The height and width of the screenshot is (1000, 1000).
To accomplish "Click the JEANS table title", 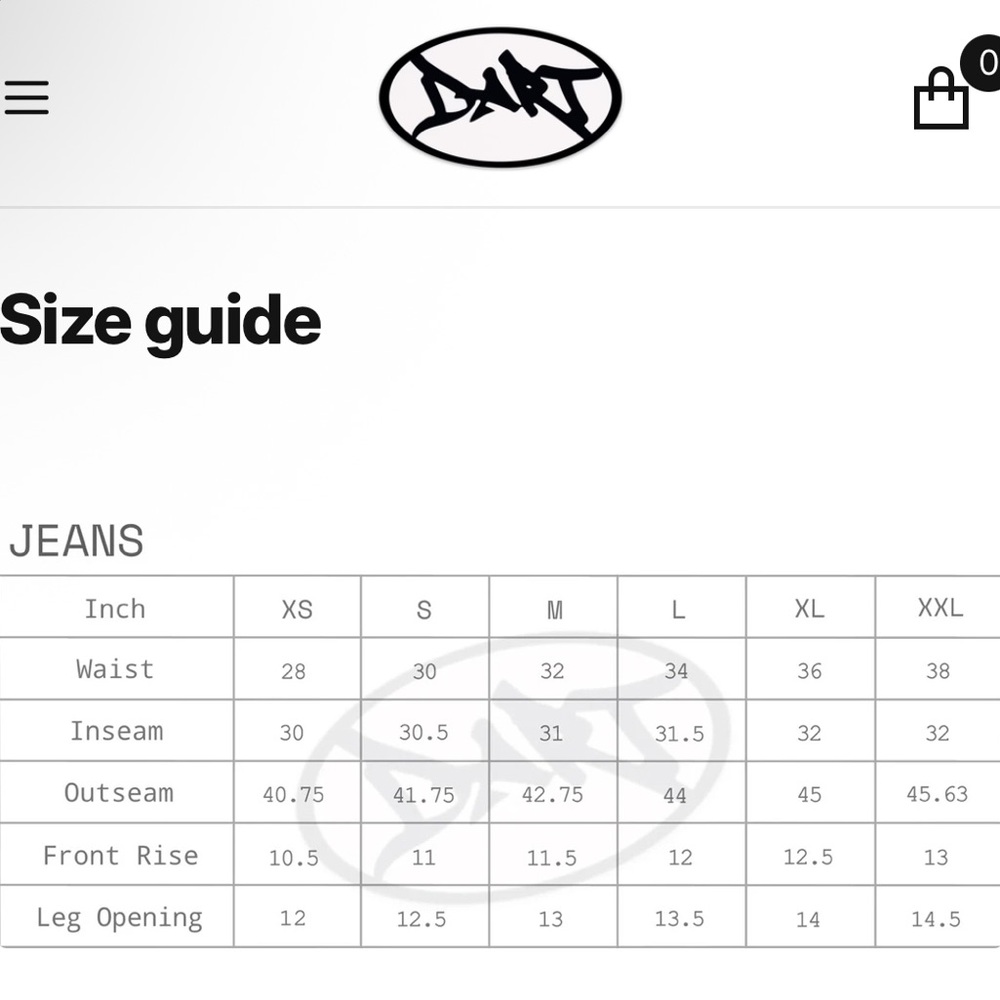I will (76, 541).
